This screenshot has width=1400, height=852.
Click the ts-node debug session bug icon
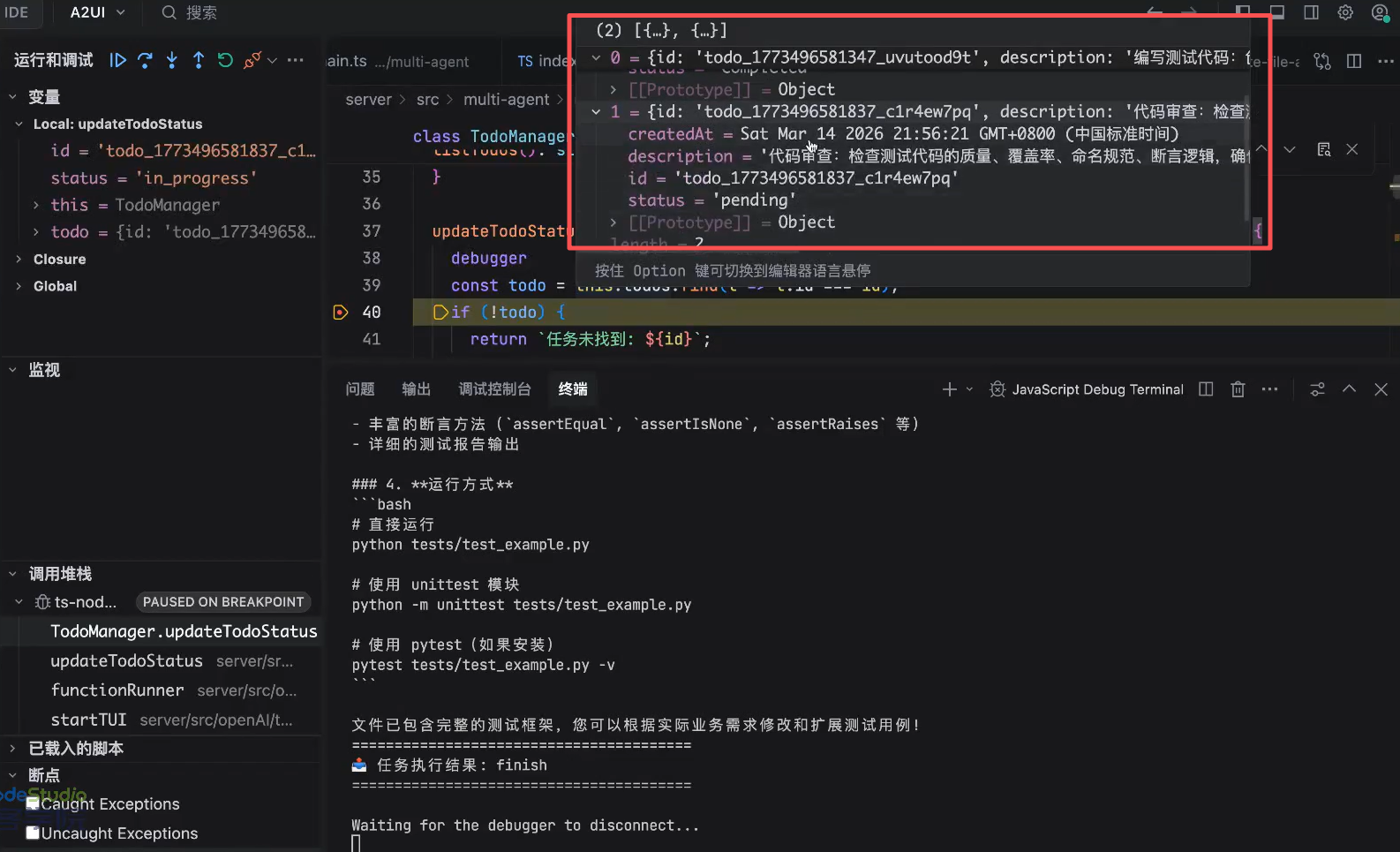pos(42,602)
